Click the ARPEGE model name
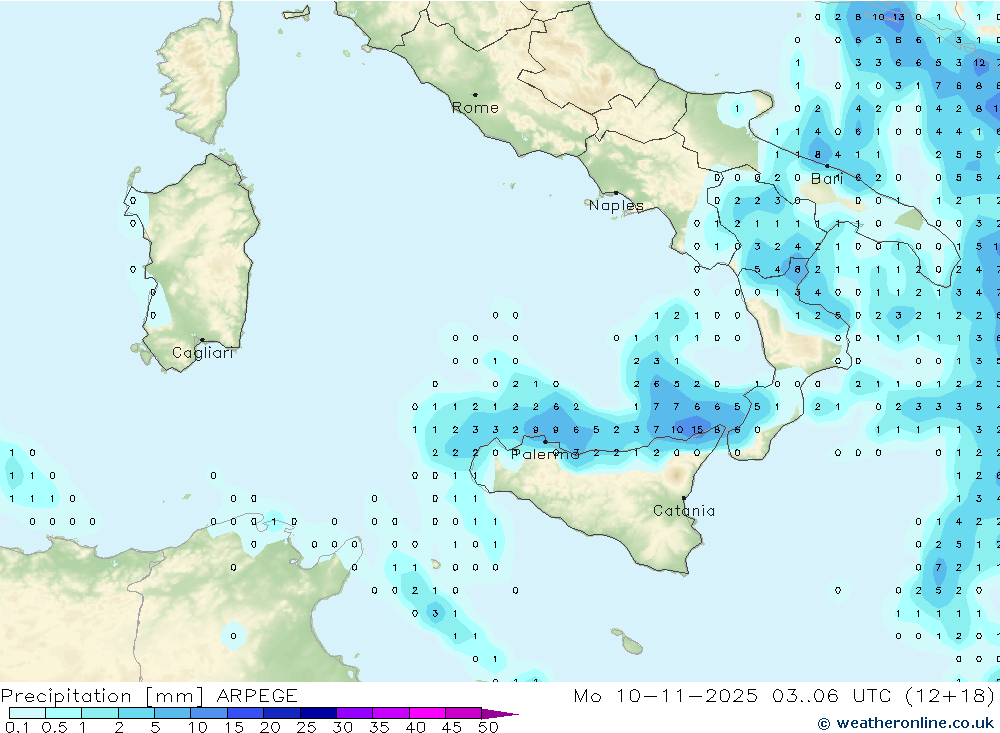Viewport: 1000px width, 733px height. click(x=257, y=695)
